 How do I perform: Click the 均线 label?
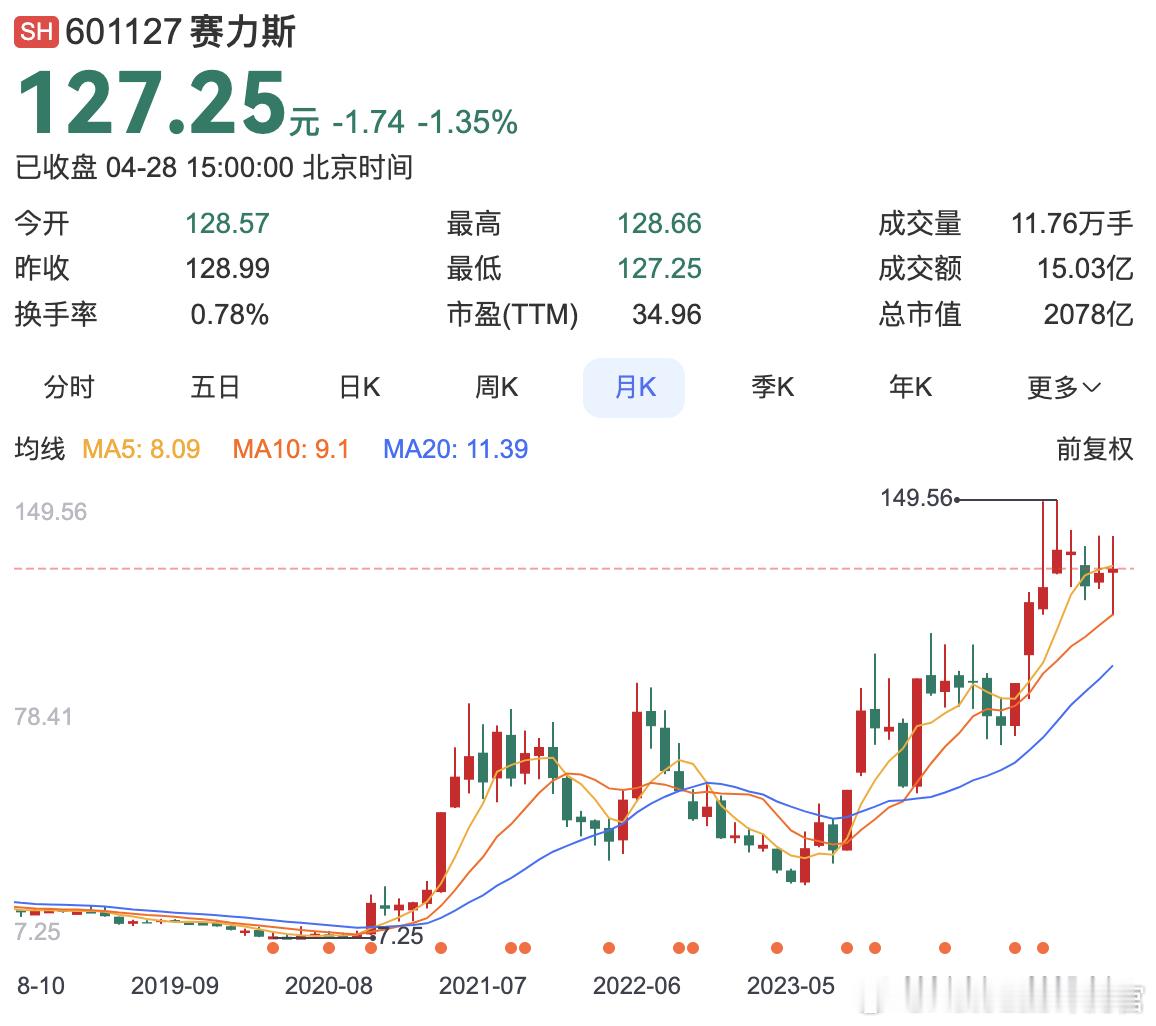(40, 449)
